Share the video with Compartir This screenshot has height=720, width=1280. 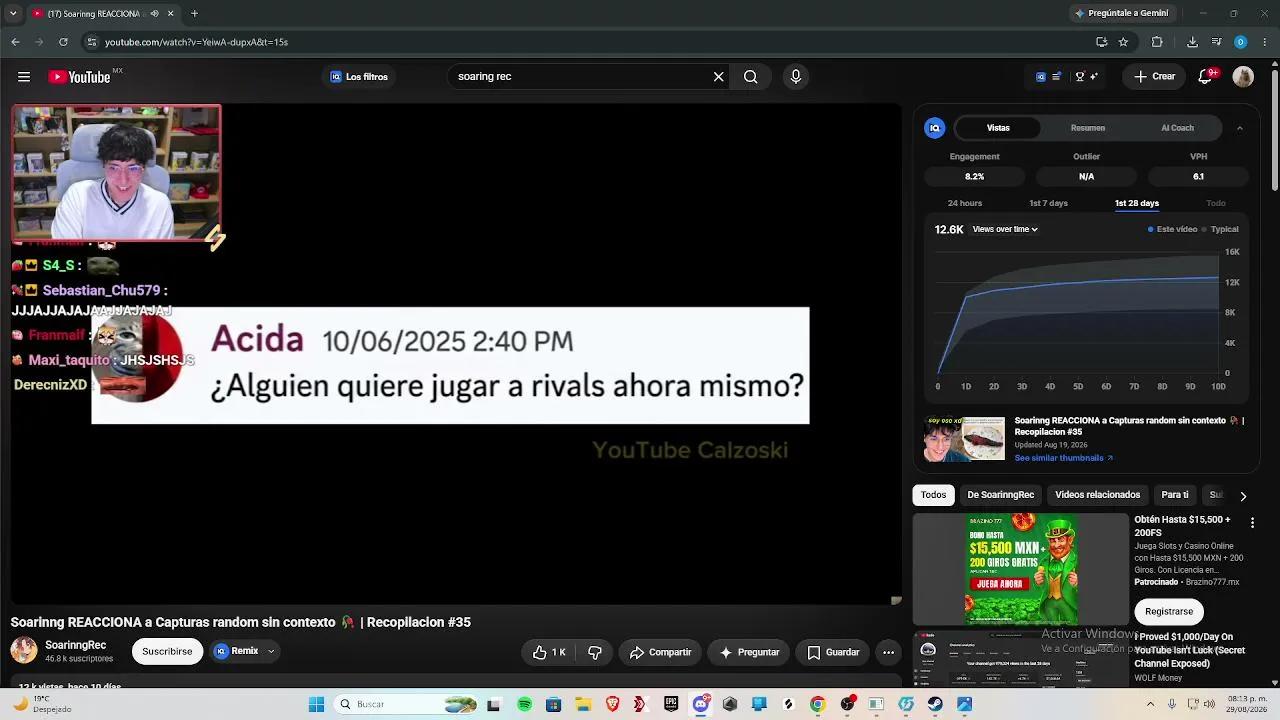(660, 652)
